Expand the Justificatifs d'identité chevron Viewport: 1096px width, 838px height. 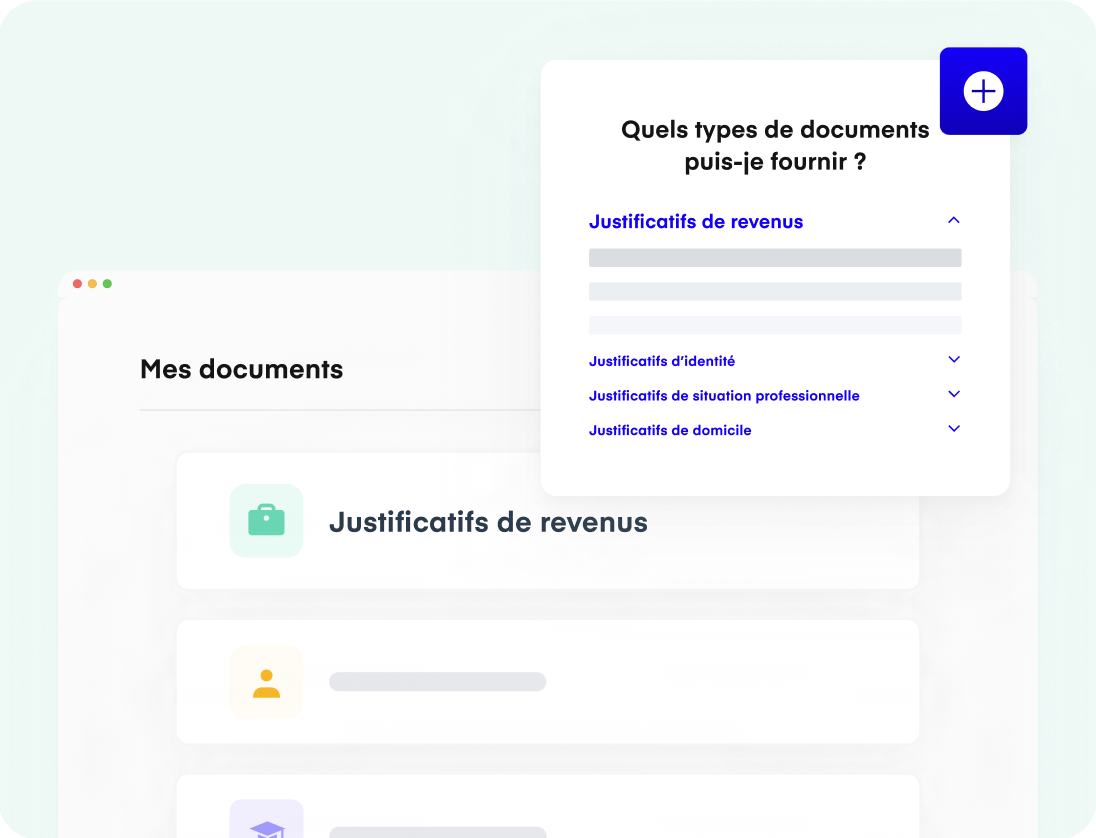coord(953,360)
